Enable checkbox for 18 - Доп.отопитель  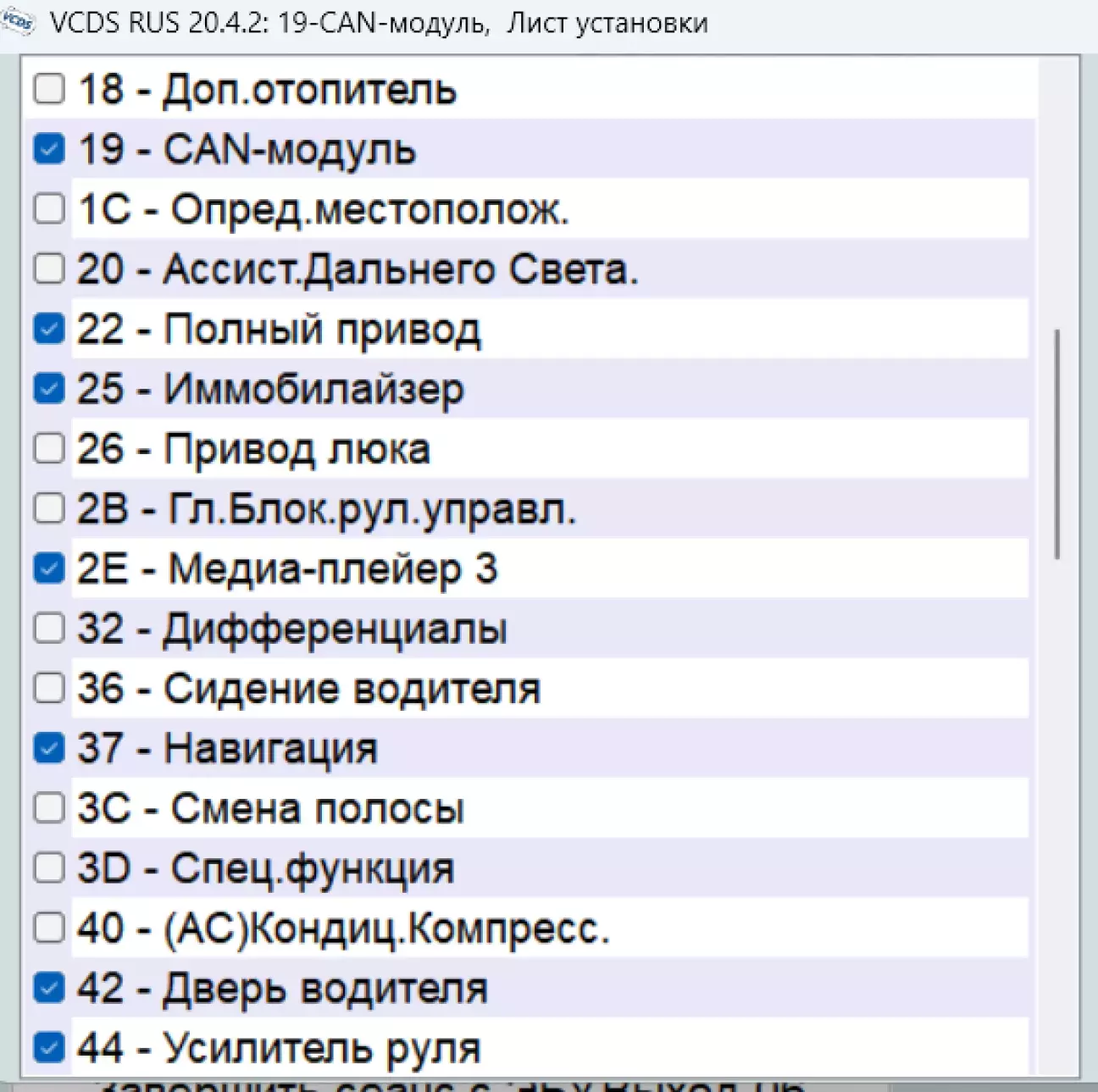pyautogui.click(x=49, y=88)
